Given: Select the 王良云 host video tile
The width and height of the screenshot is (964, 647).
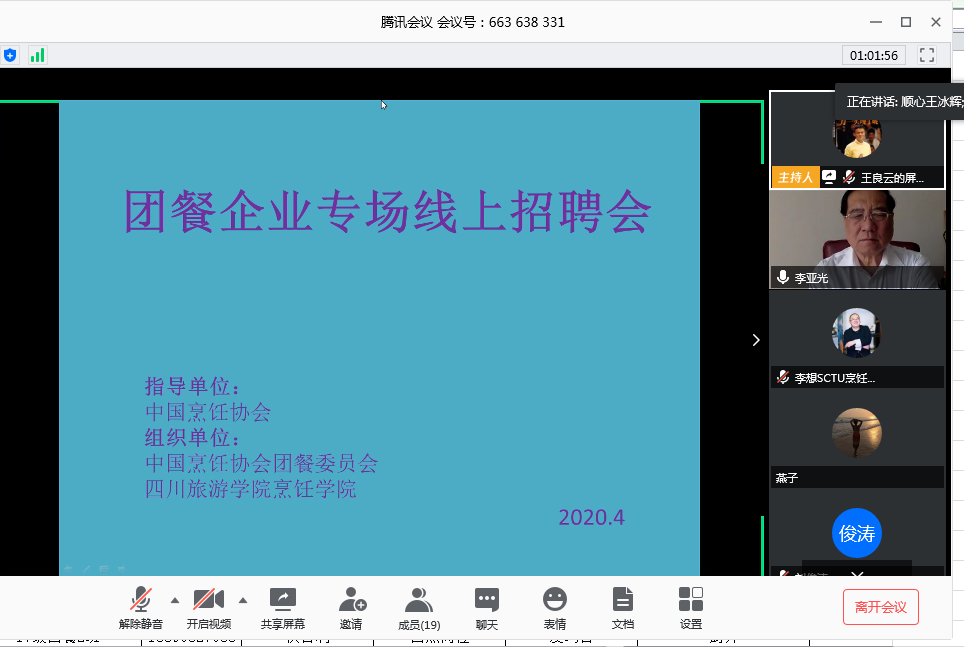Looking at the screenshot, I should [x=857, y=140].
